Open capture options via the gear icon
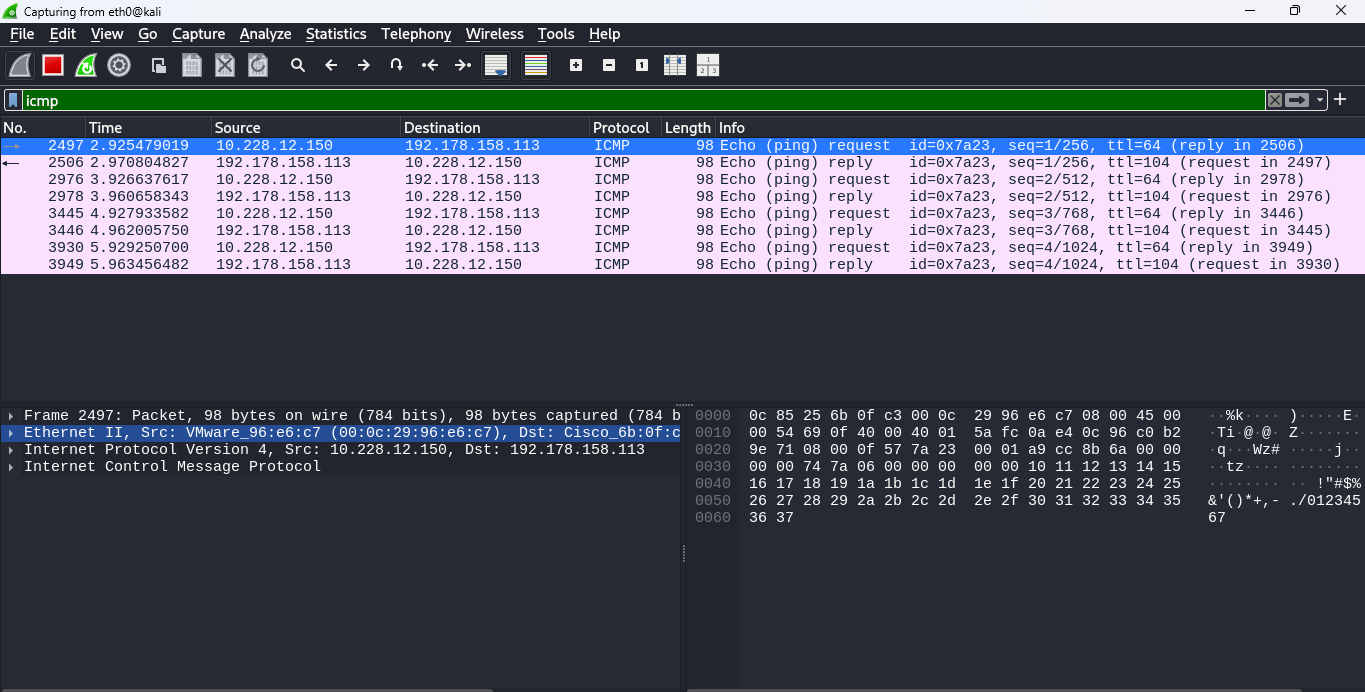This screenshot has width=1365, height=692. click(119, 65)
